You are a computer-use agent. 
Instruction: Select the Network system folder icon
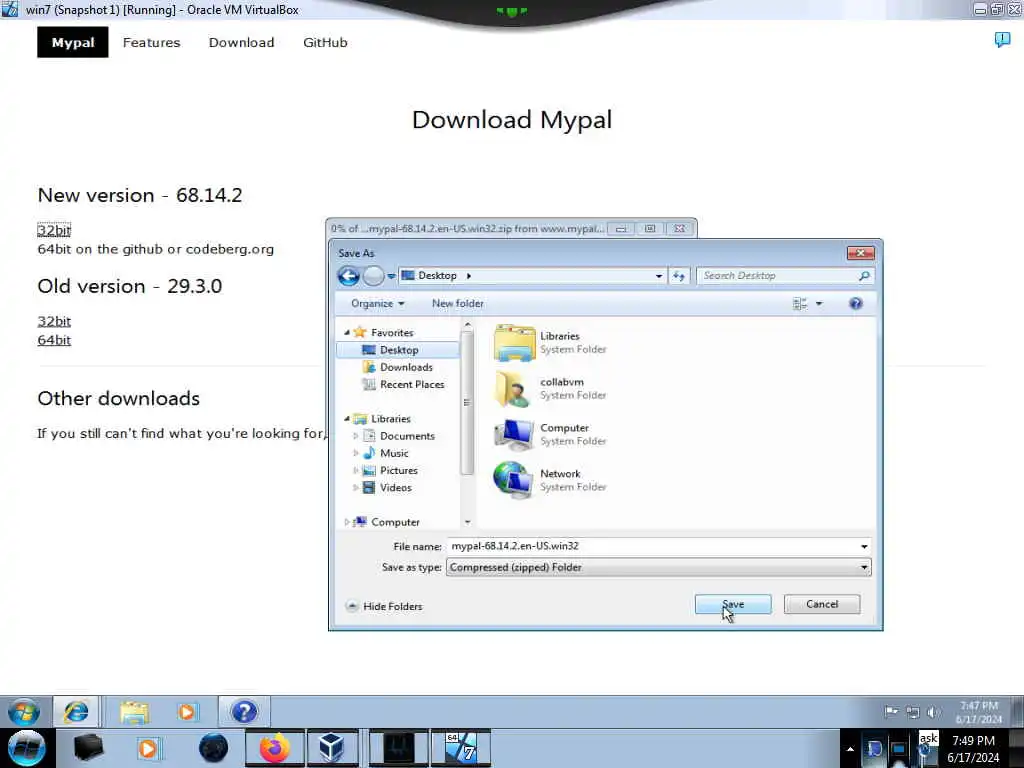[514, 480]
